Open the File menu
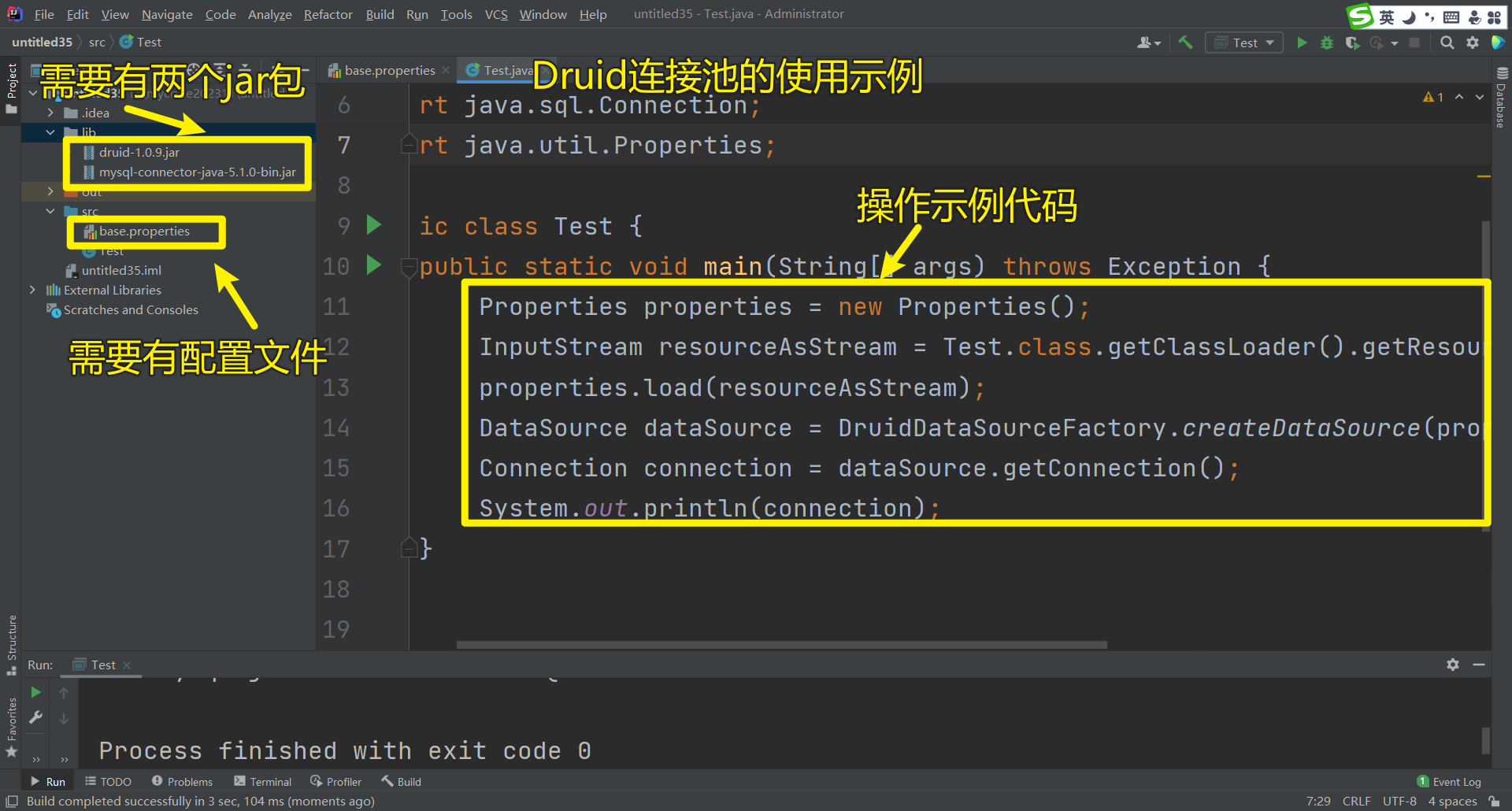The image size is (1512, 811). click(44, 14)
